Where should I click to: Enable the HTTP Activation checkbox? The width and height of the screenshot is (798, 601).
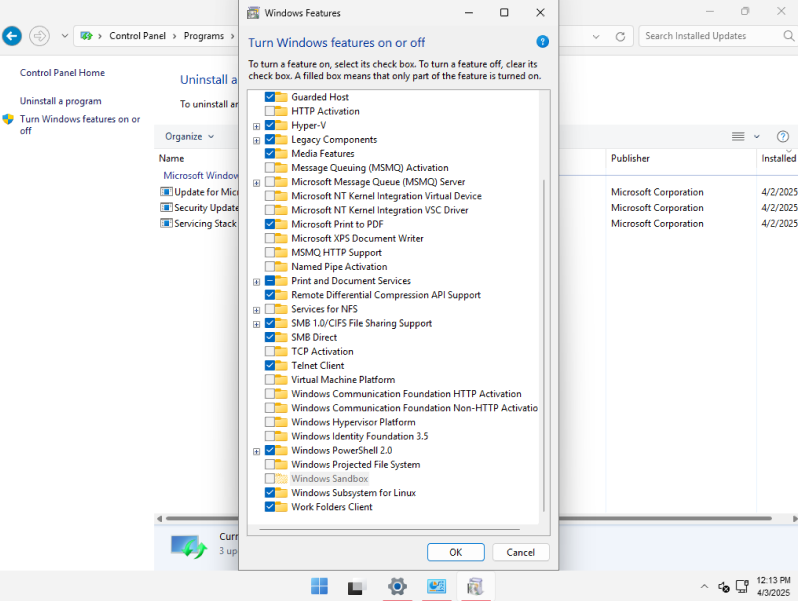click(270, 111)
